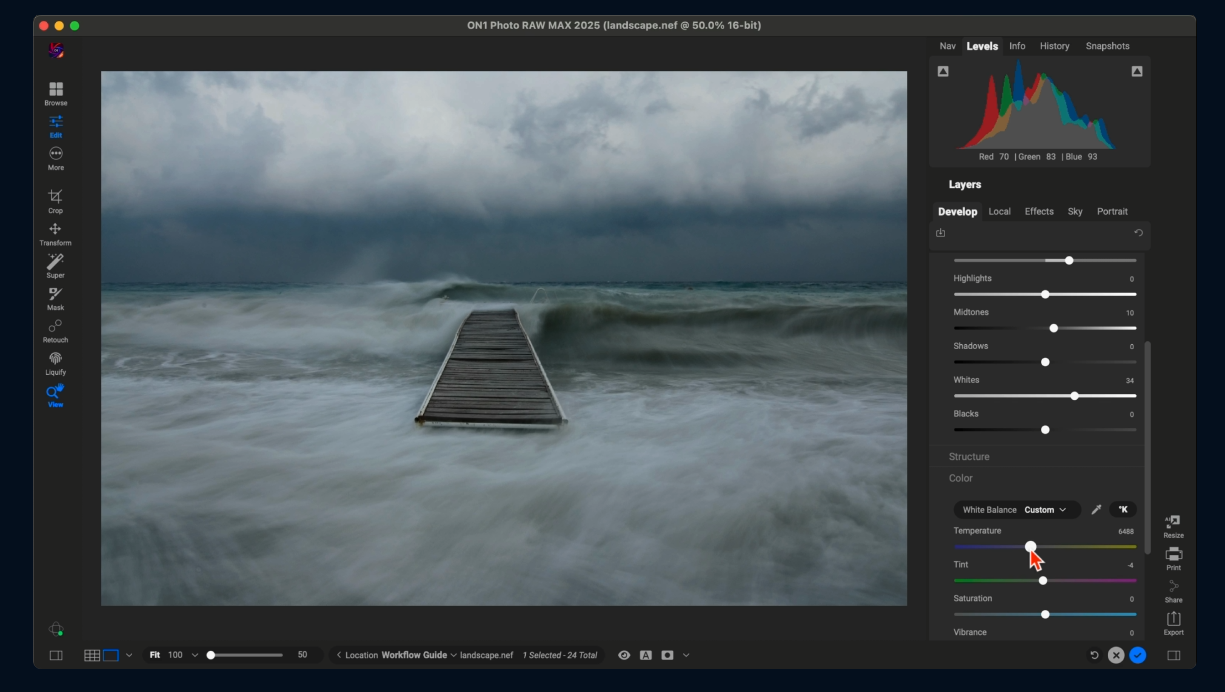Click the Tint slider handle
The height and width of the screenshot is (692, 1225).
click(x=1043, y=581)
